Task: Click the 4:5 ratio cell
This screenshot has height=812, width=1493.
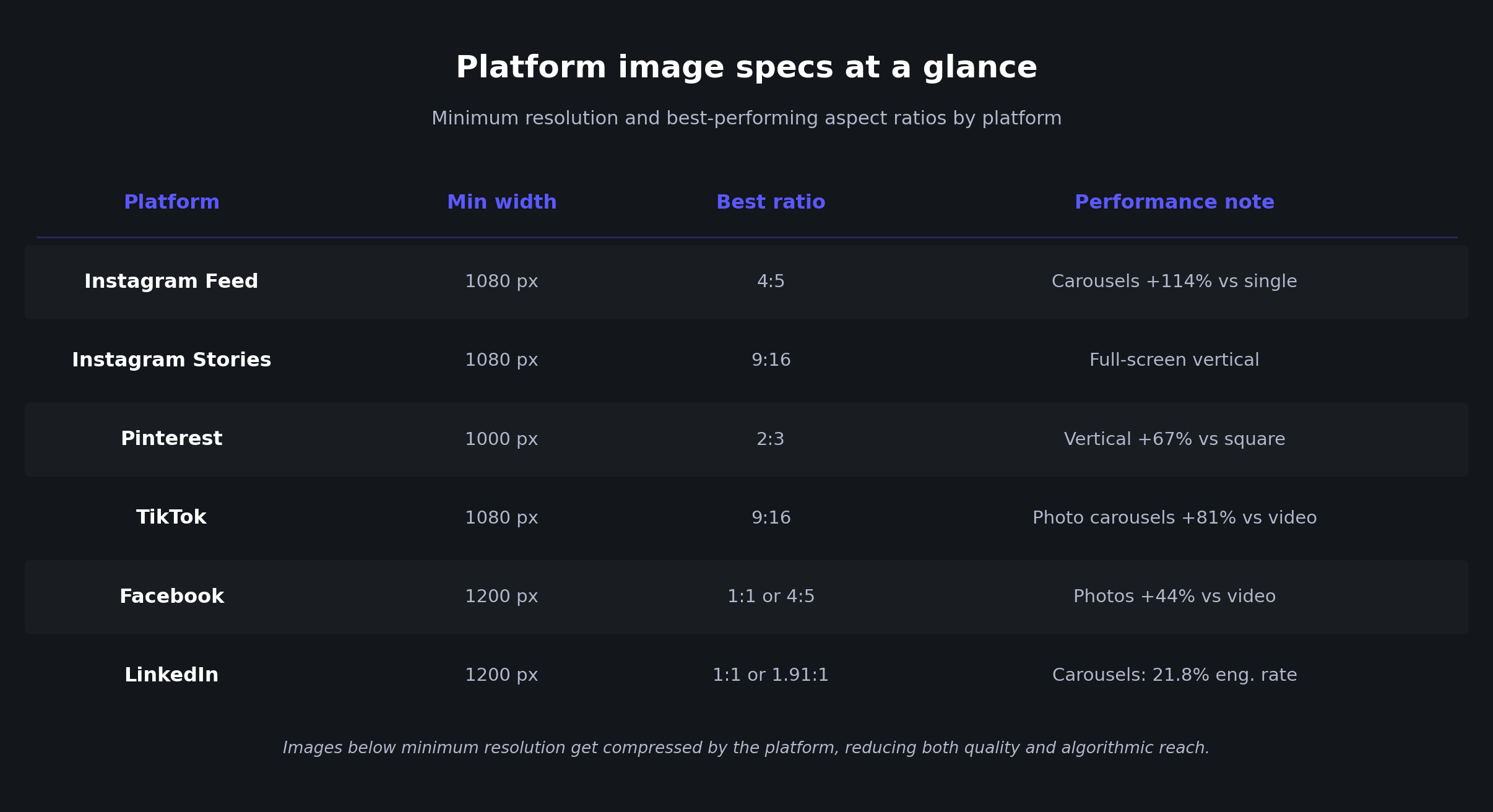Action: click(771, 282)
